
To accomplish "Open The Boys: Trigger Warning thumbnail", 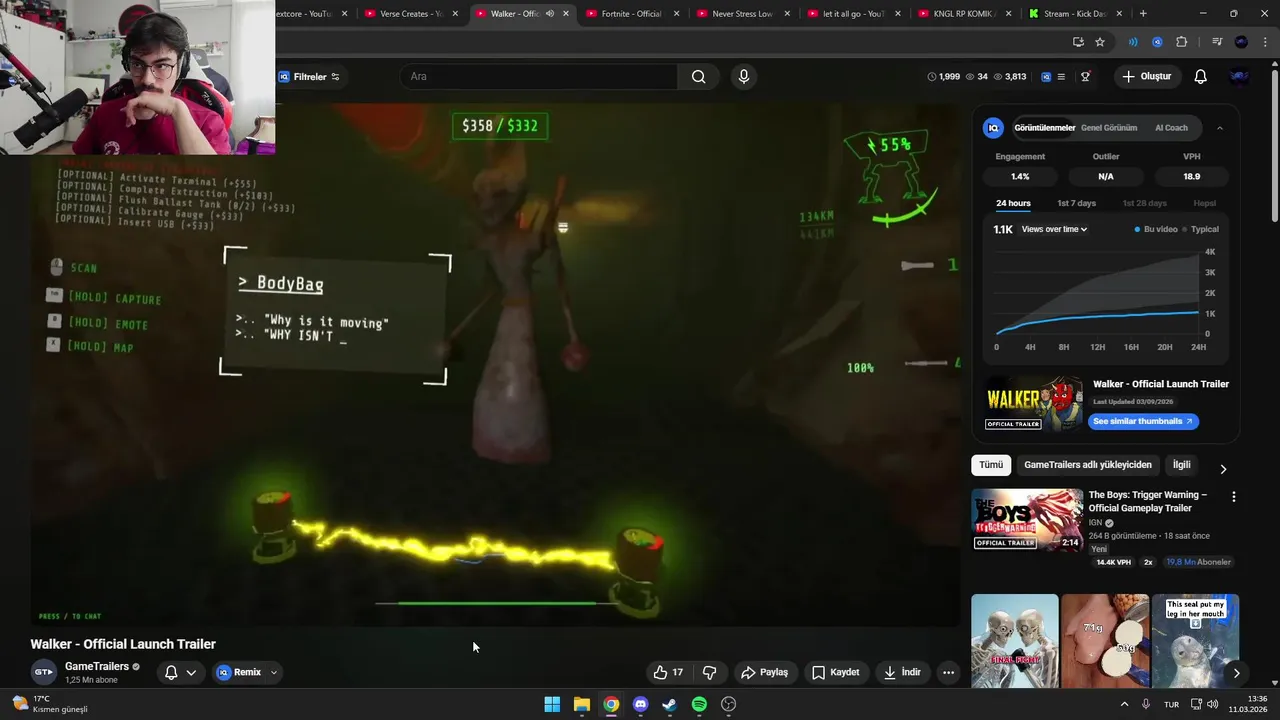I will [x=1027, y=520].
